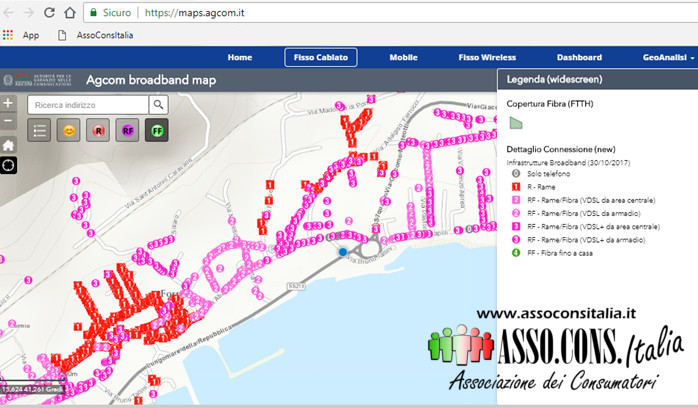Open the layer list icon button

click(x=40, y=130)
